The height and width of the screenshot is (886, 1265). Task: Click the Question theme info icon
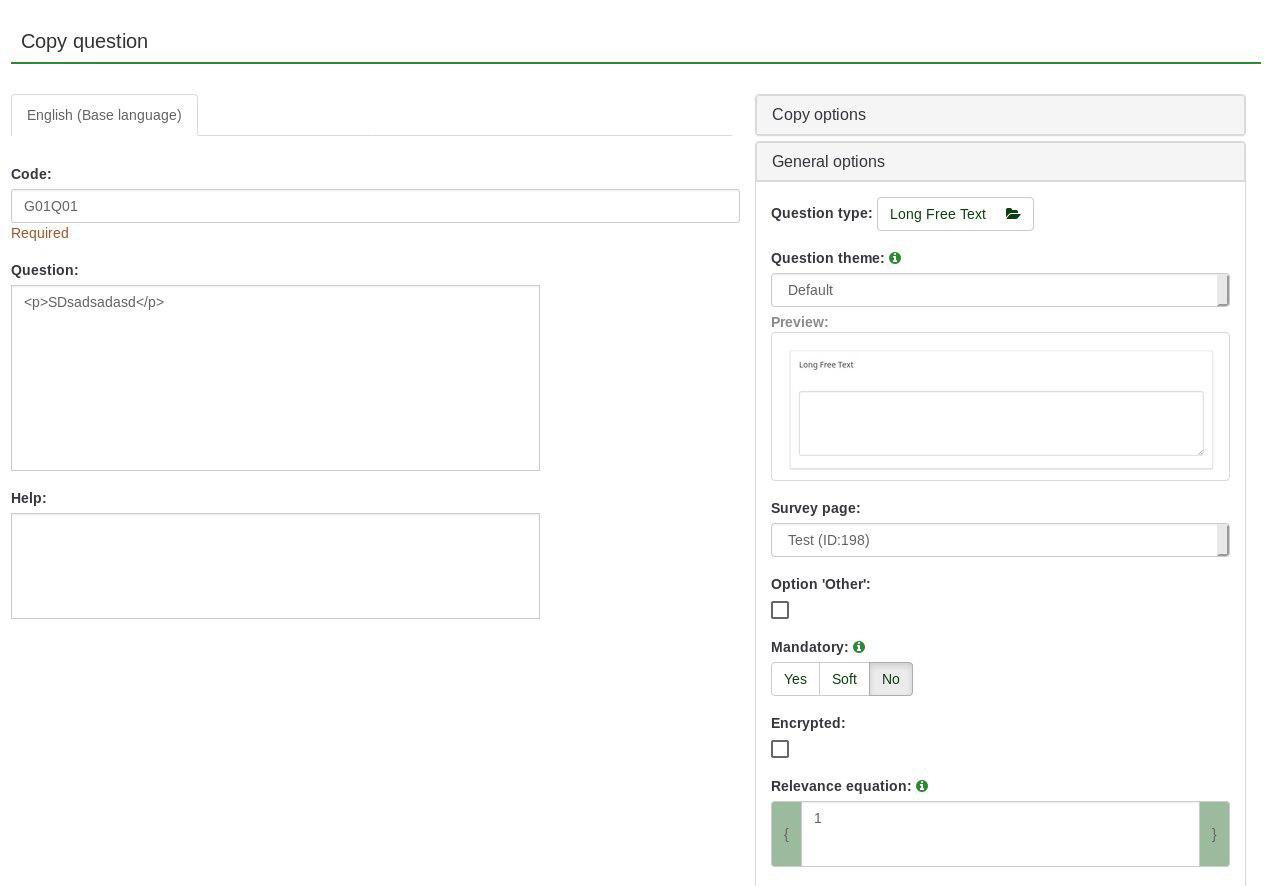[895, 258]
